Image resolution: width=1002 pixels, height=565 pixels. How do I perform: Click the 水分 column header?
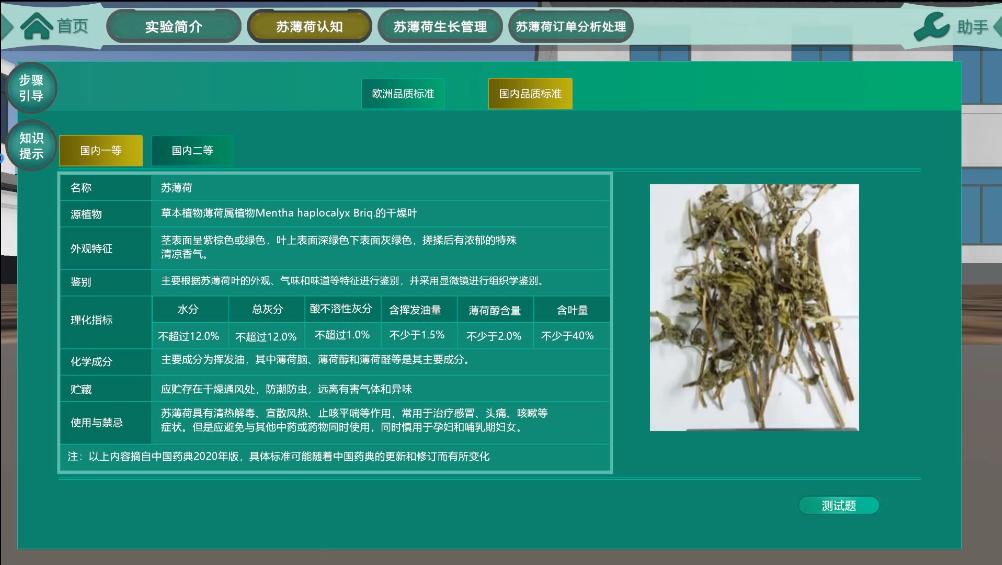tap(189, 310)
